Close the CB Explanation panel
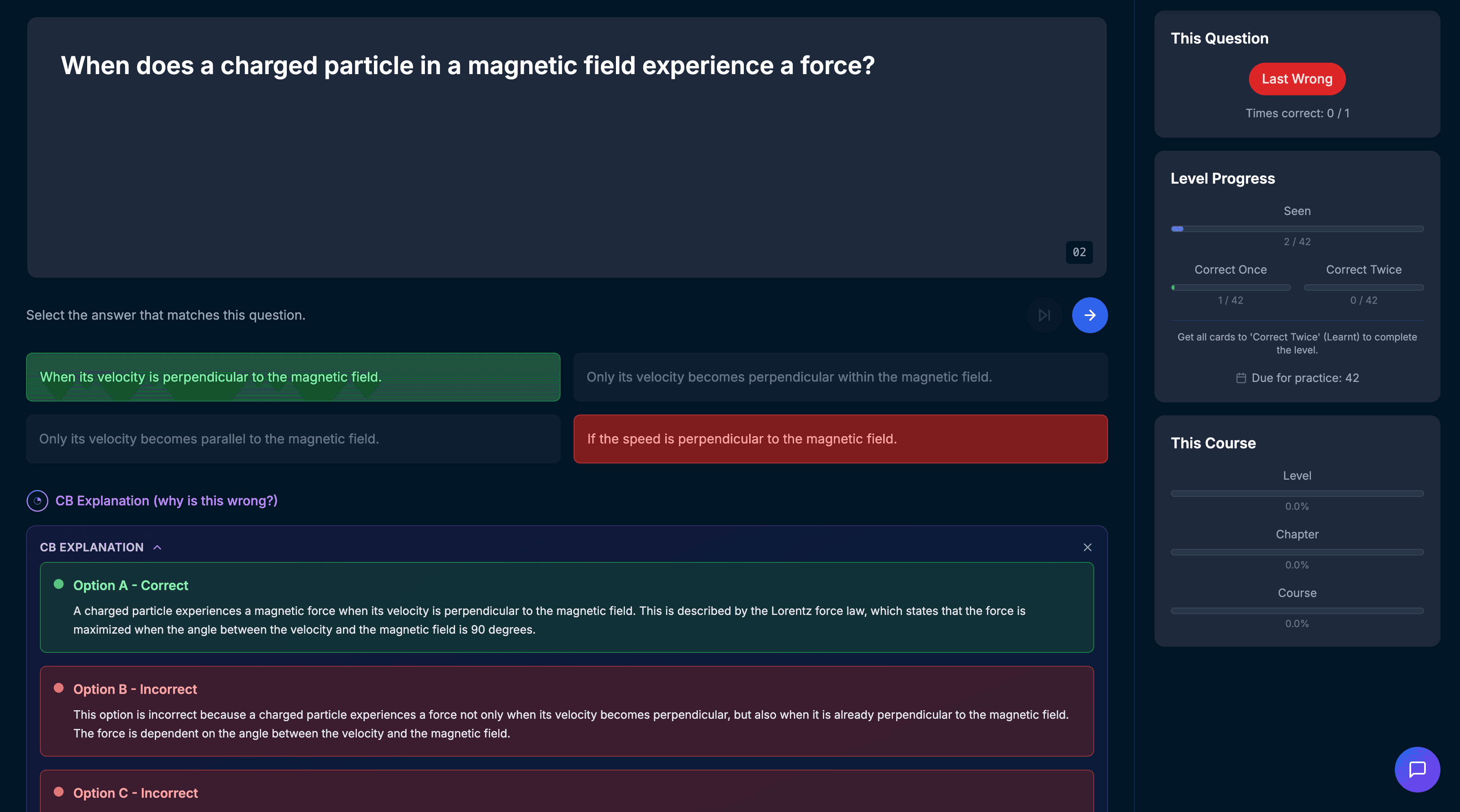This screenshot has height=812, width=1460. coord(1087,547)
